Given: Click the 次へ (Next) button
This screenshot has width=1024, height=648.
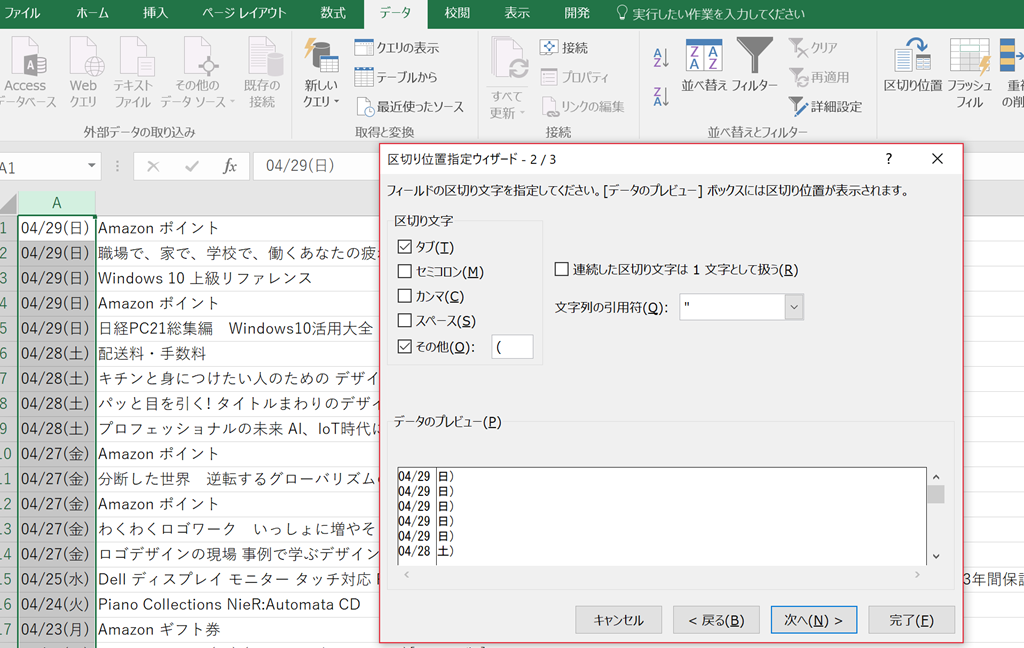Looking at the screenshot, I should click(813, 620).
